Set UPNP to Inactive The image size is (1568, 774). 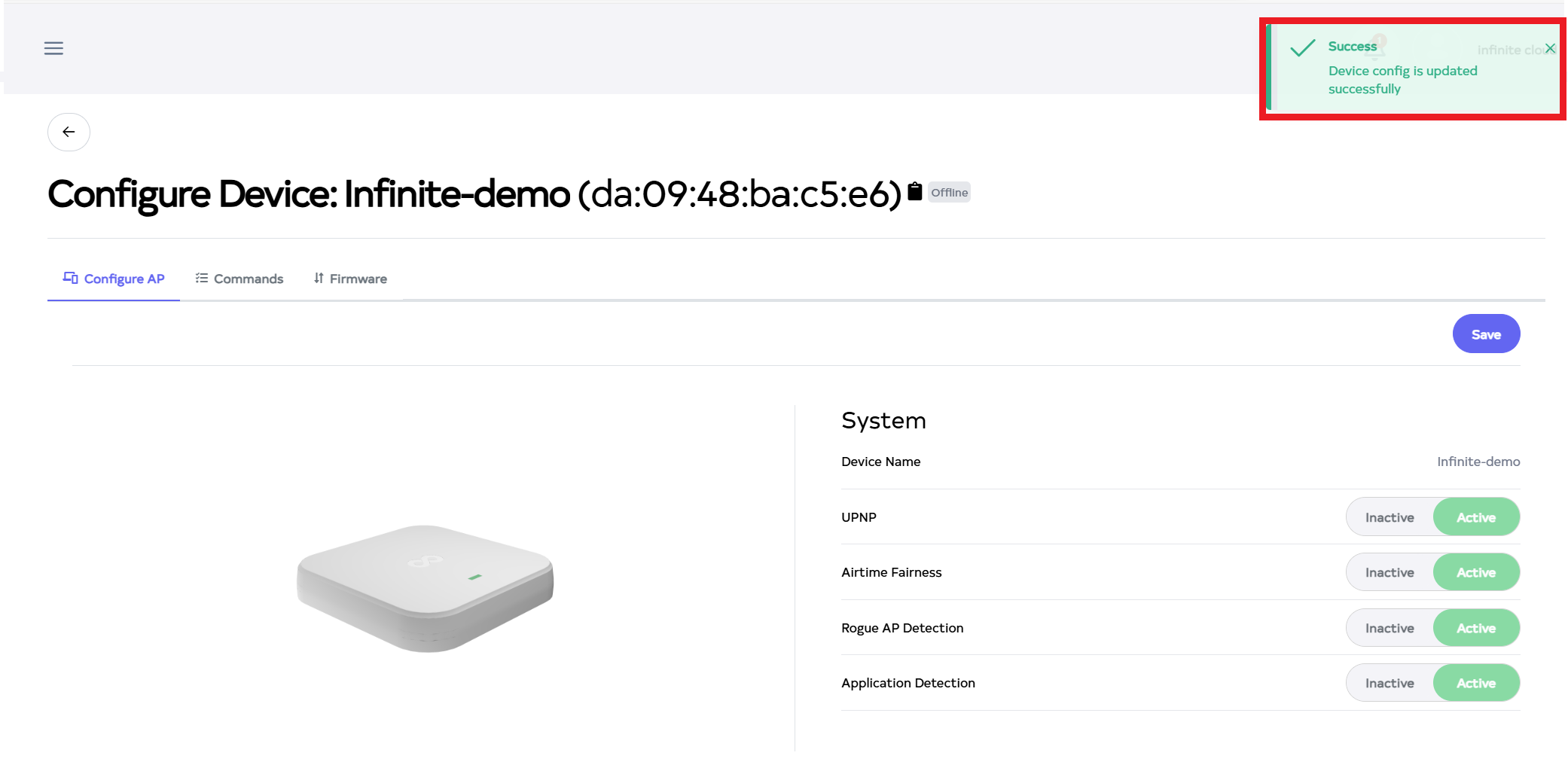click(x=1390, y=517)
